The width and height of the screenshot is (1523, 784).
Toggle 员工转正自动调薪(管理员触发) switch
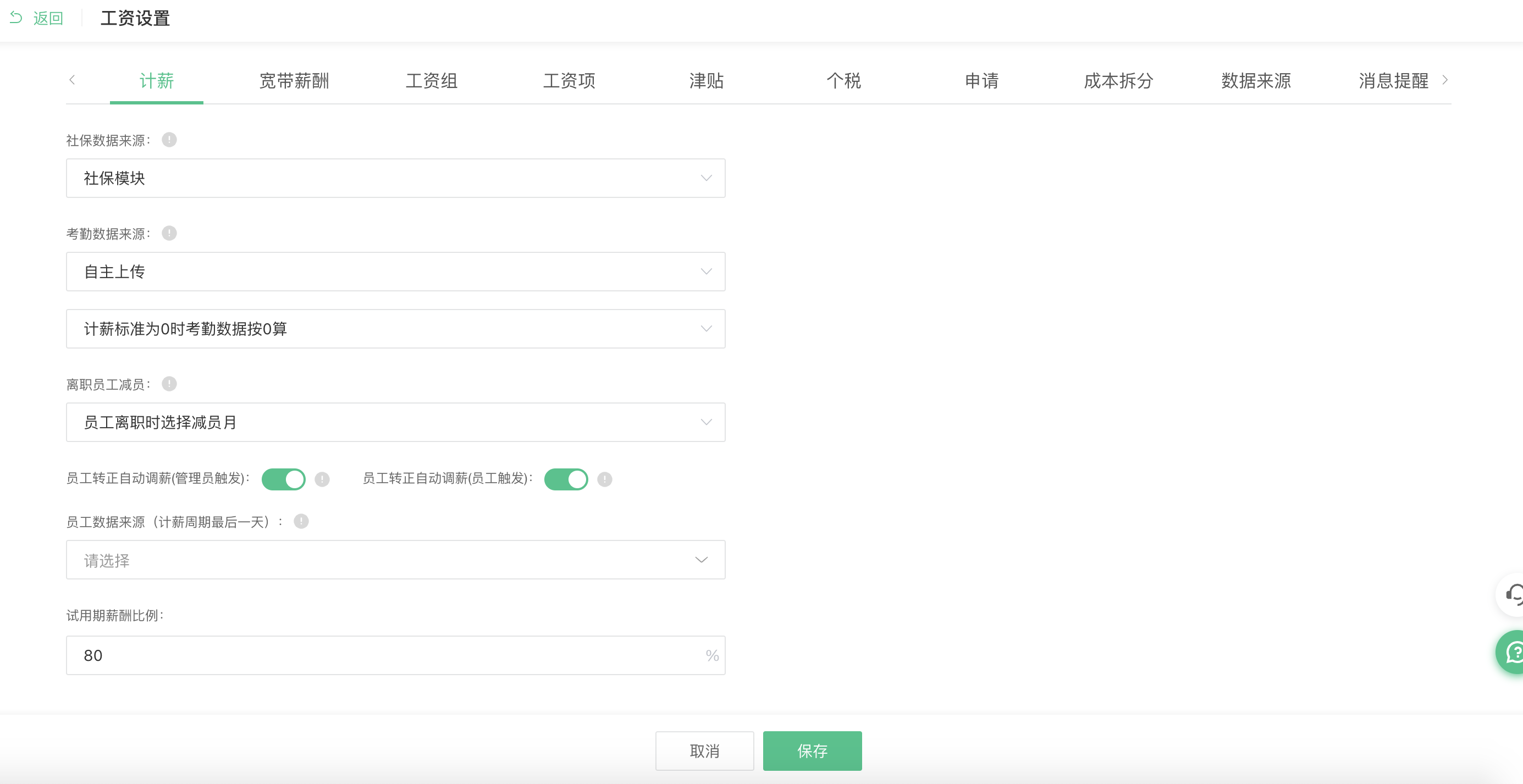tap(284, 479)
